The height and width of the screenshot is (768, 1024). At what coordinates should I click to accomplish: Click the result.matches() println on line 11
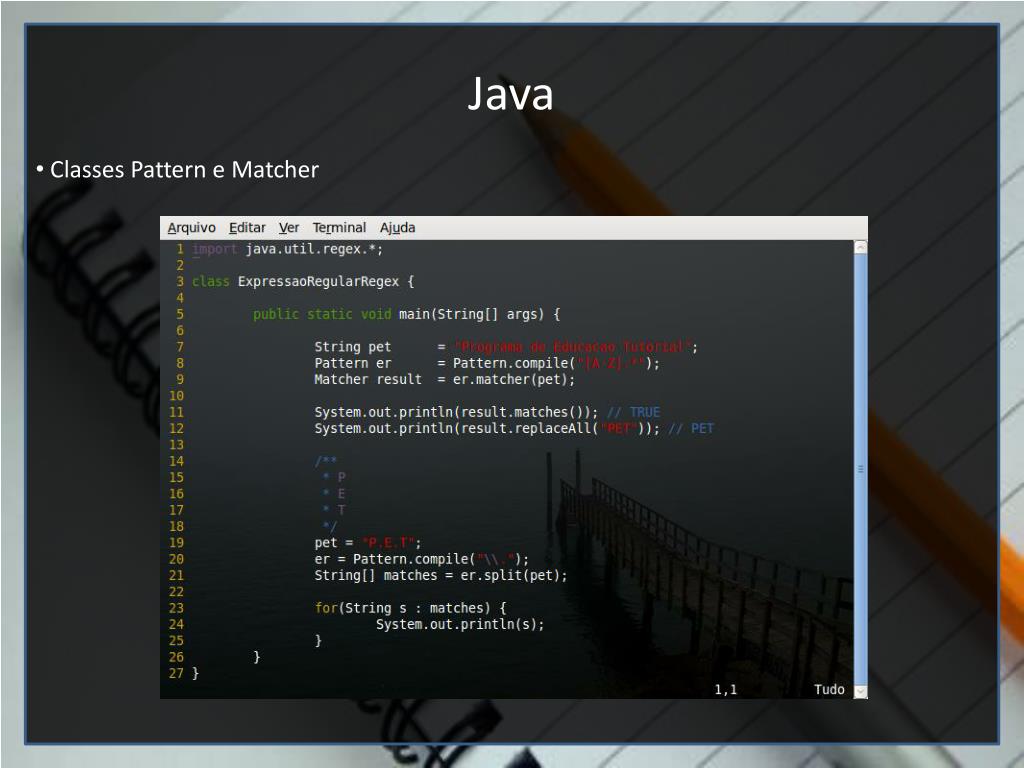456,412
